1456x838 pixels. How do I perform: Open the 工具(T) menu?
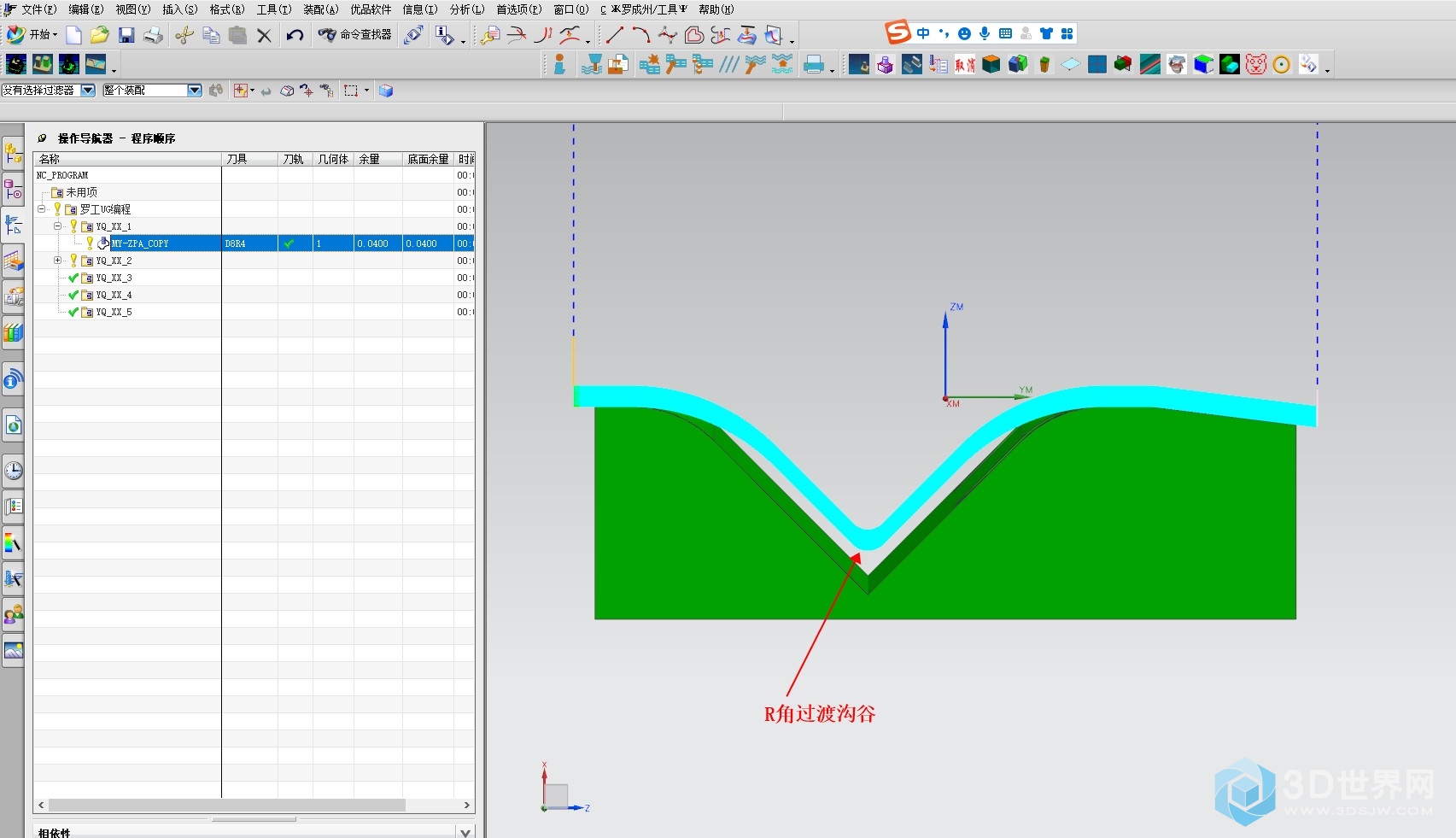pyautogui.click(x=273, y=9)
